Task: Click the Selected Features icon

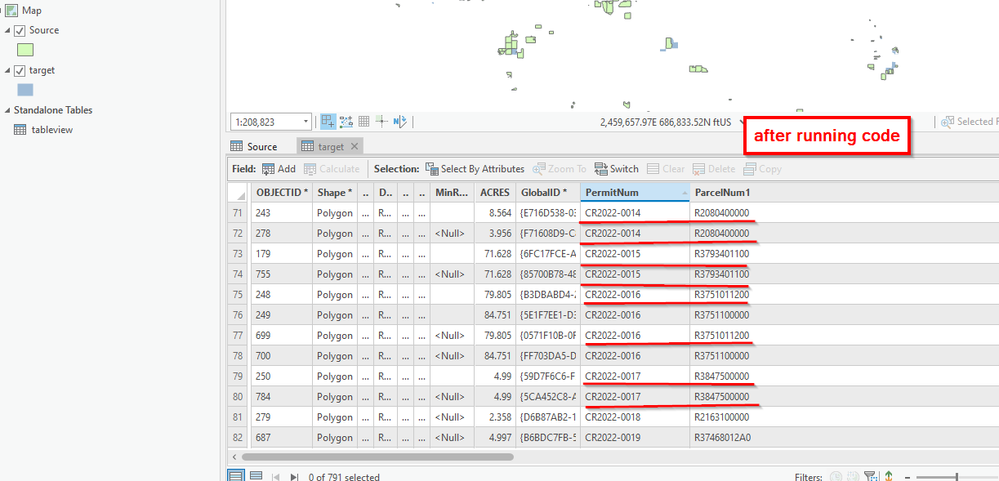Action: tap(948, 121)
